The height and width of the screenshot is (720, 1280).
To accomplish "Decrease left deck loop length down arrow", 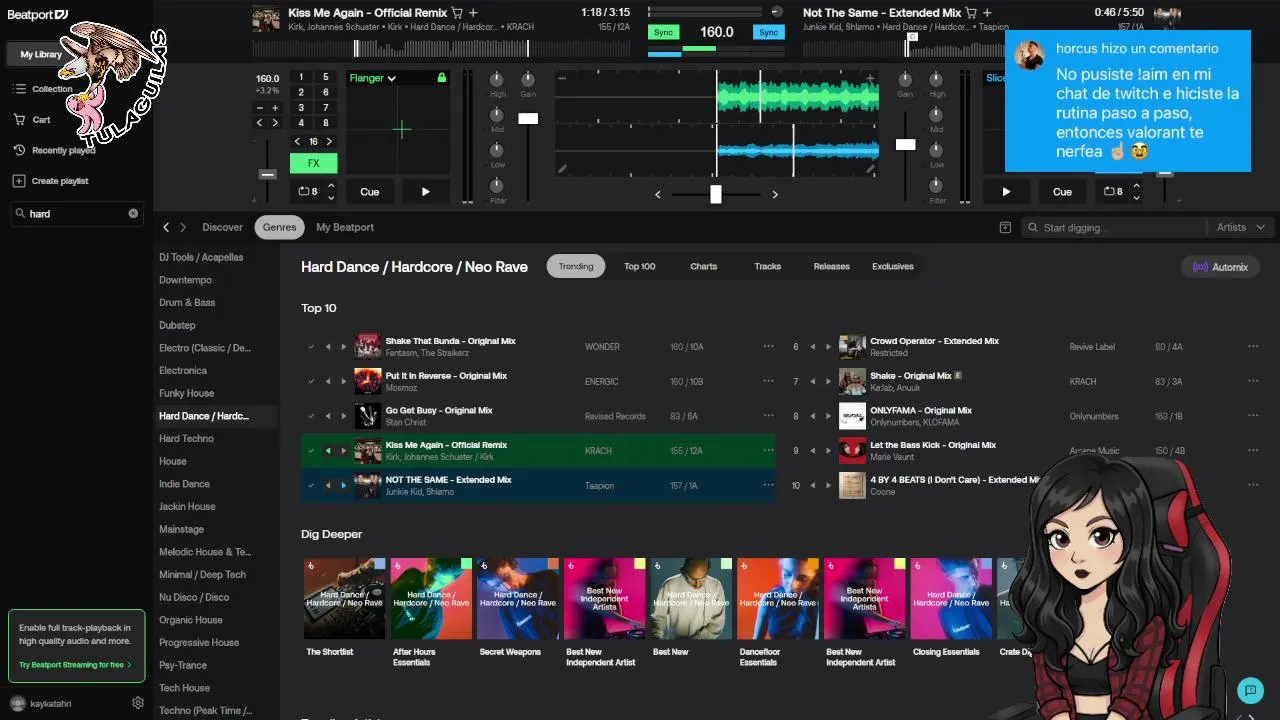I will [329, 197].
